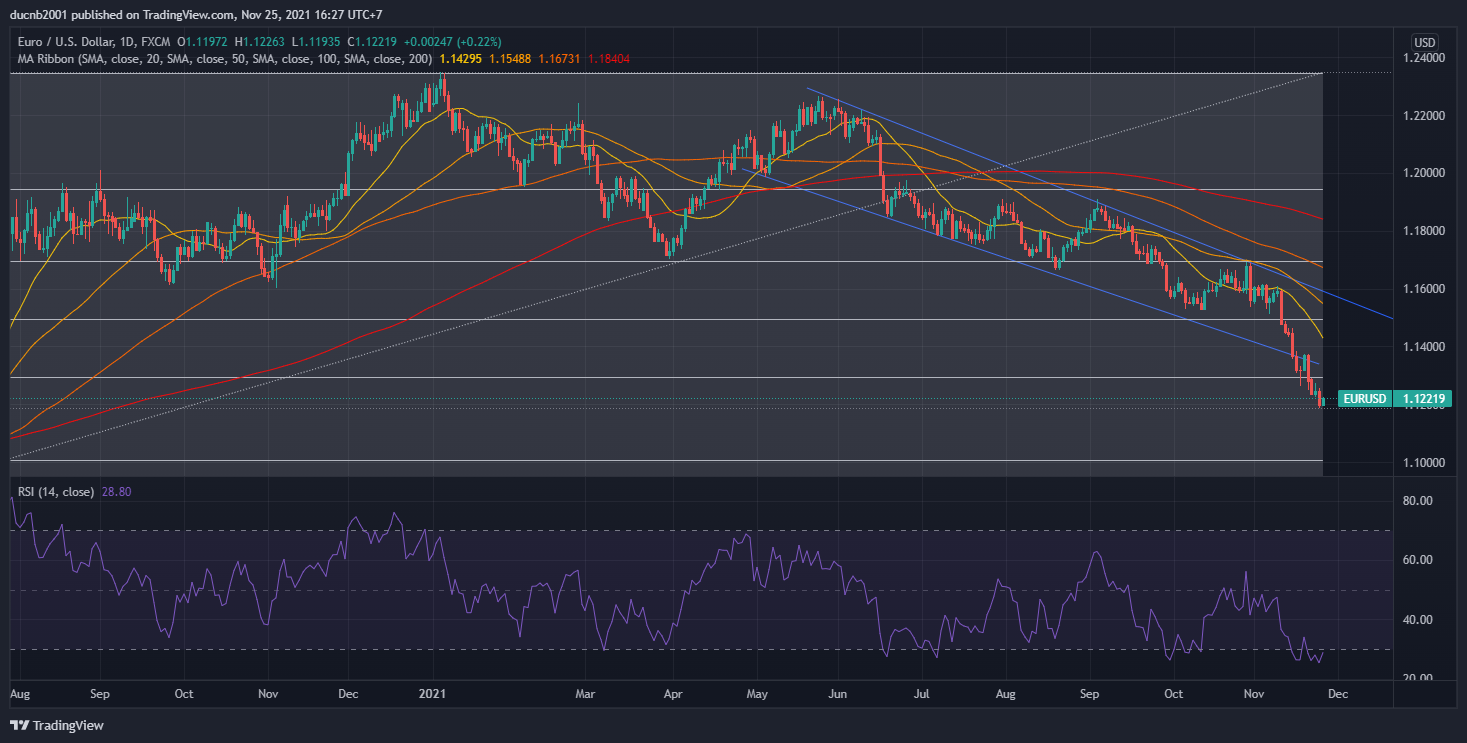Click the 60.00 RSI axis label
This screenshot has width=1467, height=743.
1420,560
